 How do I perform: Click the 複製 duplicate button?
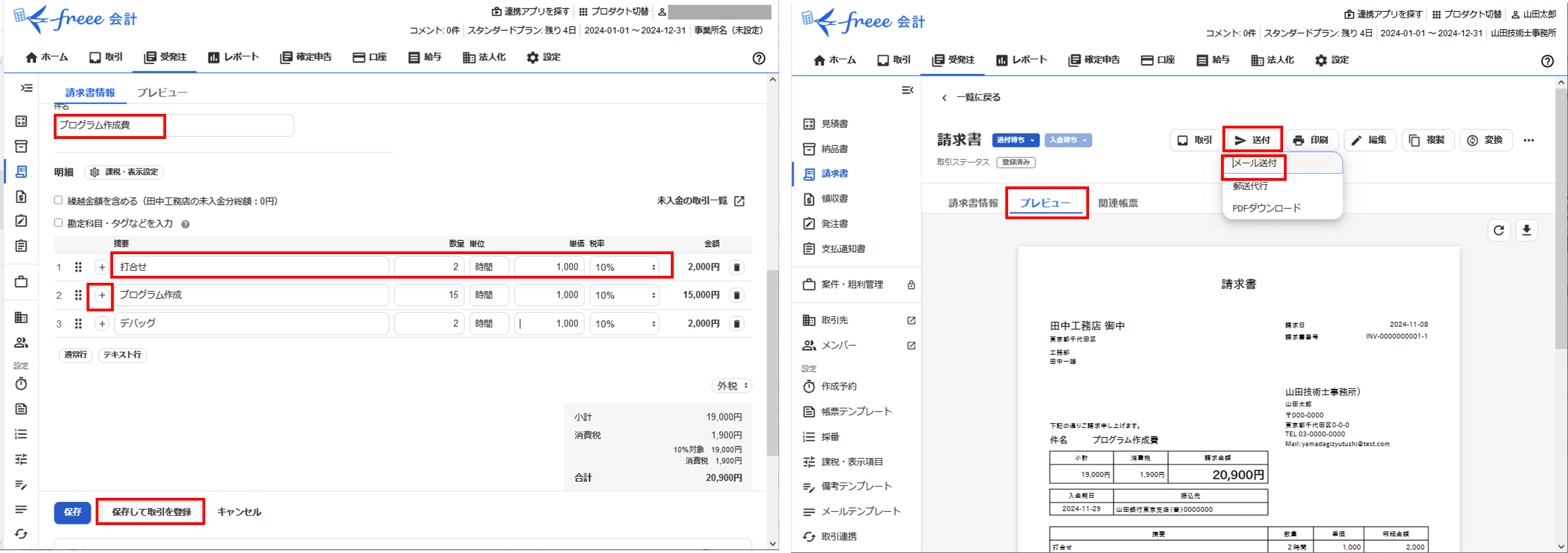[x=1427, y=140]
